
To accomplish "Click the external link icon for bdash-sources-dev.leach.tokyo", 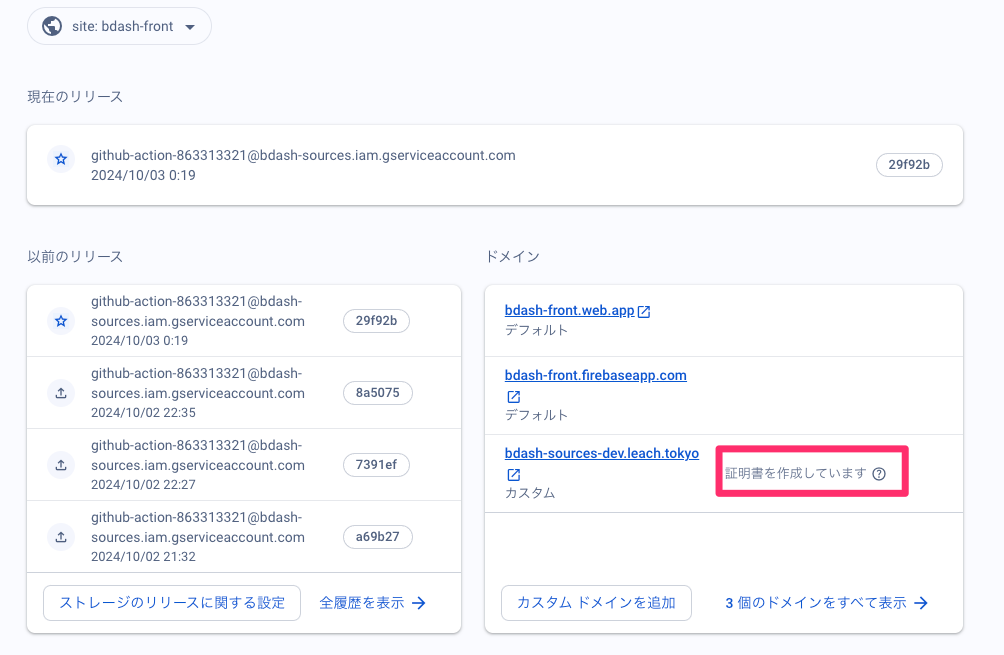I will pos(513,475).
